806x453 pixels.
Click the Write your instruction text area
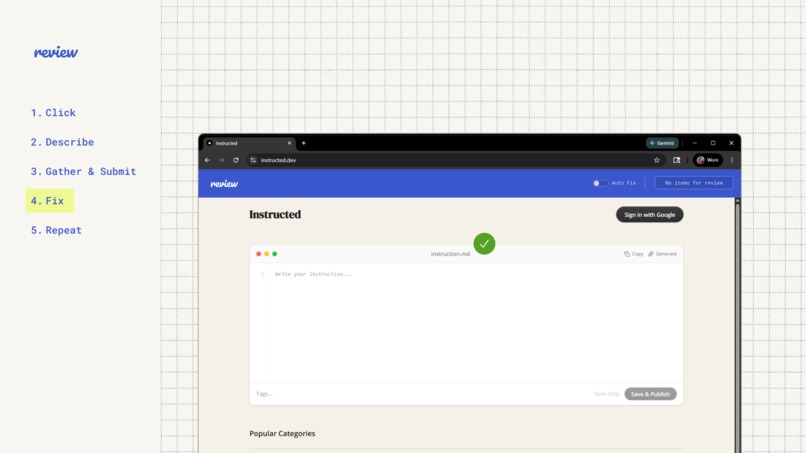point(475,322)
